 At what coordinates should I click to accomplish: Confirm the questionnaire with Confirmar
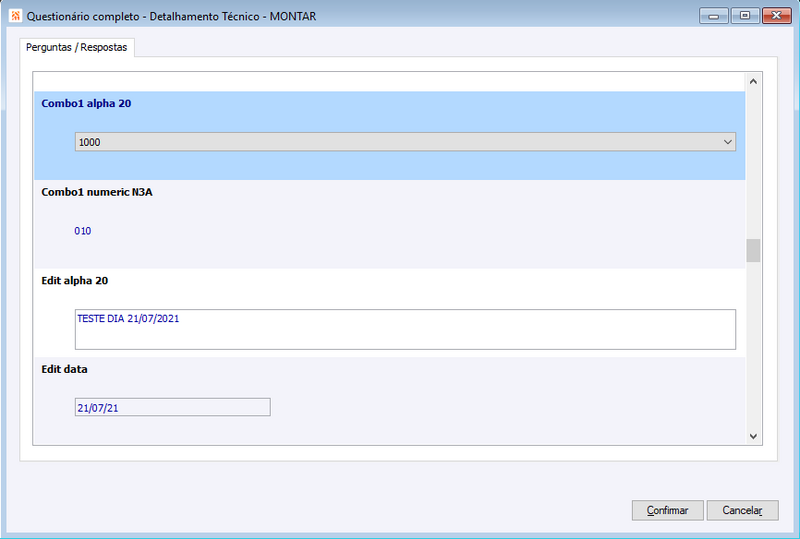[x=667, y=510]
